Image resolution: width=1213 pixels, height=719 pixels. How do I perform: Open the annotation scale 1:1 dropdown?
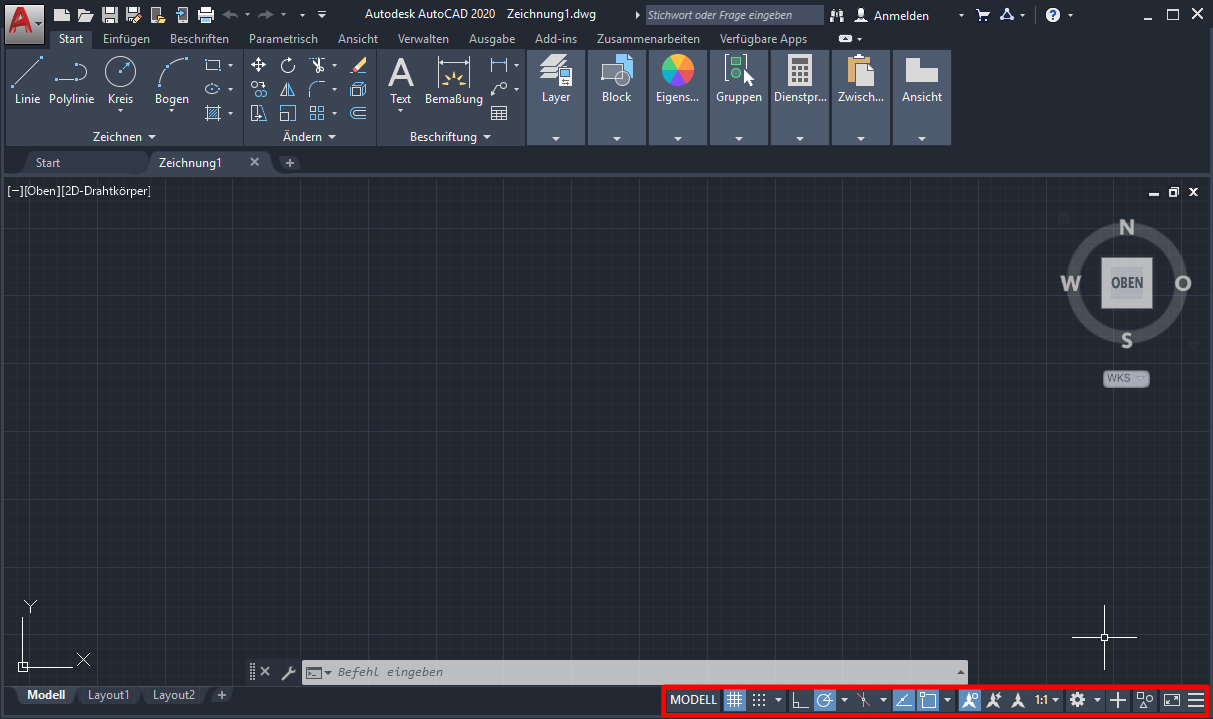click(1047, 700)
